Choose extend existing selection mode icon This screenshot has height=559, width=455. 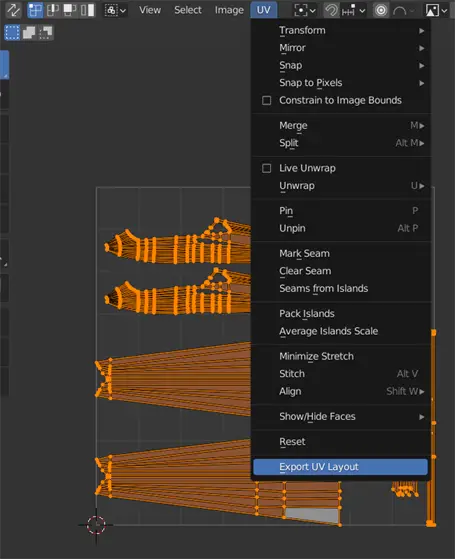pyautogui.click(x=29, y=33)
